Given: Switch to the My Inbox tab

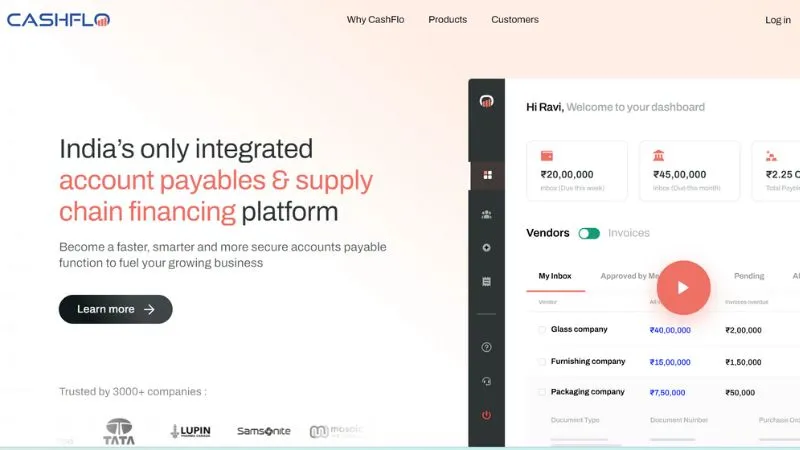Looking at the screenshot, I should pyautogui.click(x=555, y=276).
